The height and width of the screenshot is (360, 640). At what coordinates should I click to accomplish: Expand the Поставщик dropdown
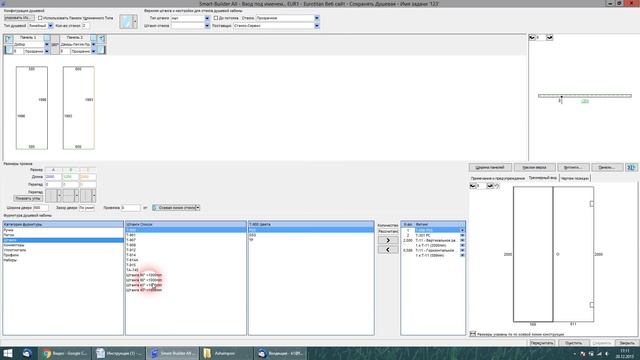coord(317,26)
